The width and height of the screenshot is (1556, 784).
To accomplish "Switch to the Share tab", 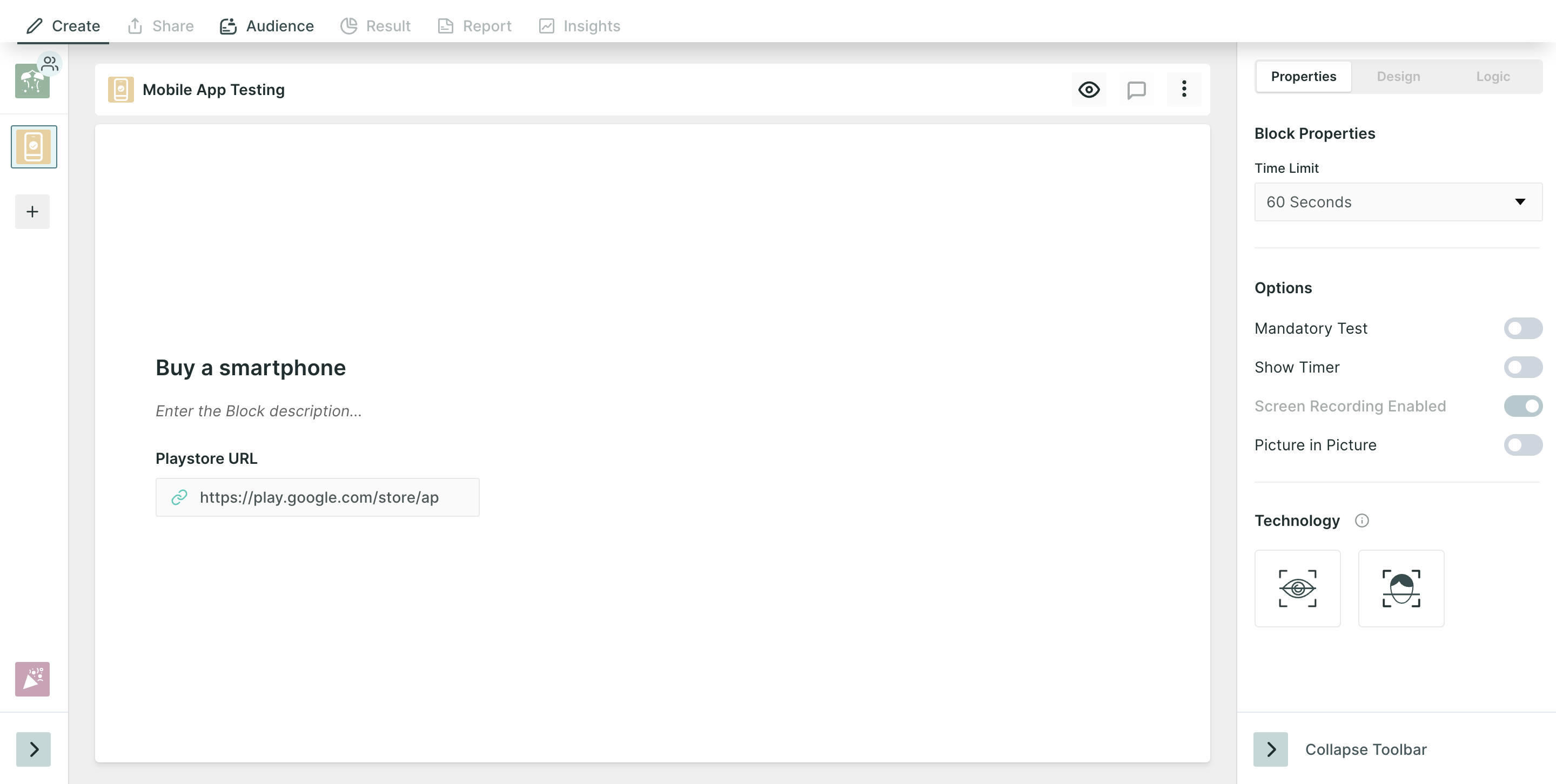I will tap(160, 26).
